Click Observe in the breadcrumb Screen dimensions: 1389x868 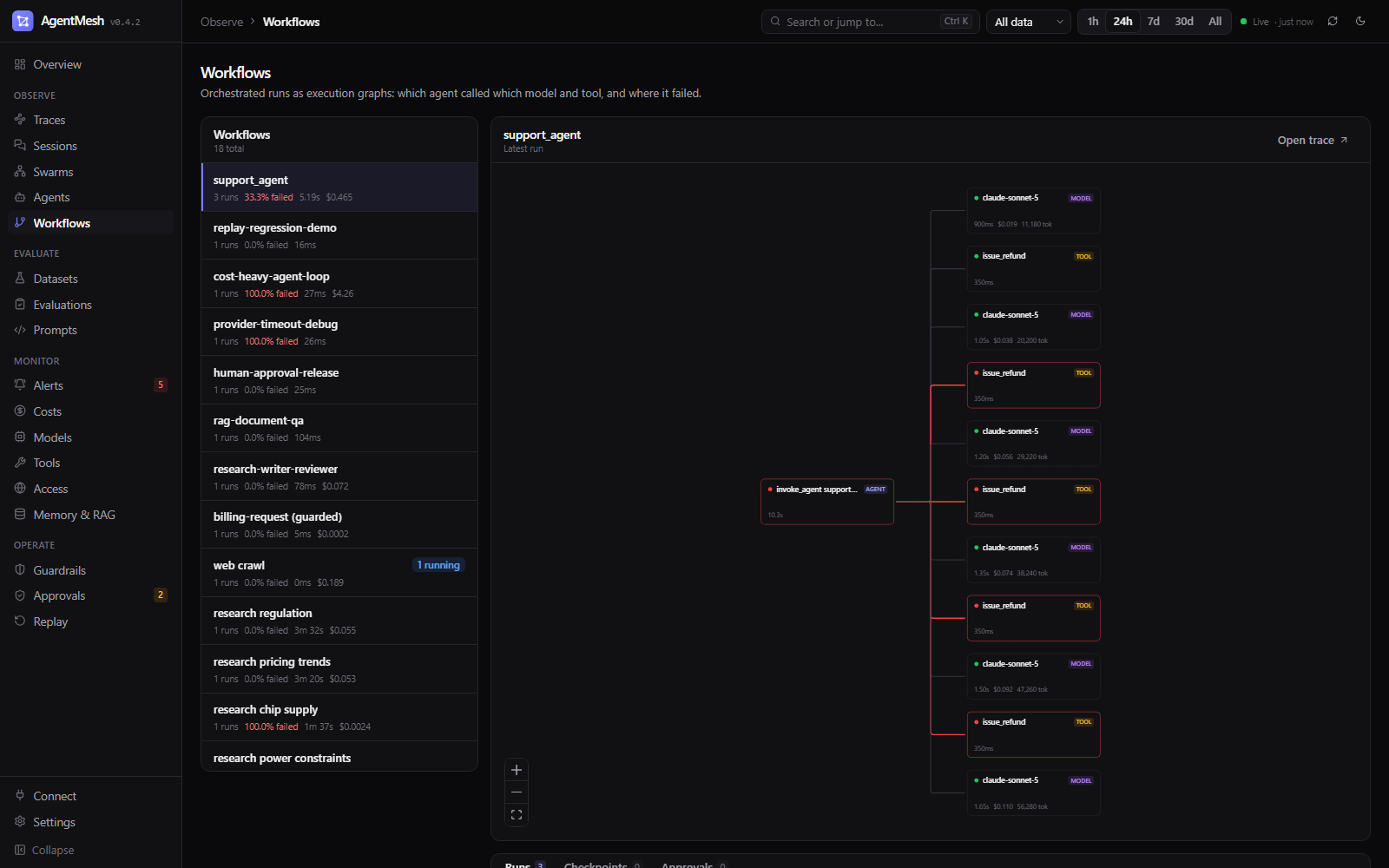coord(221,22)
